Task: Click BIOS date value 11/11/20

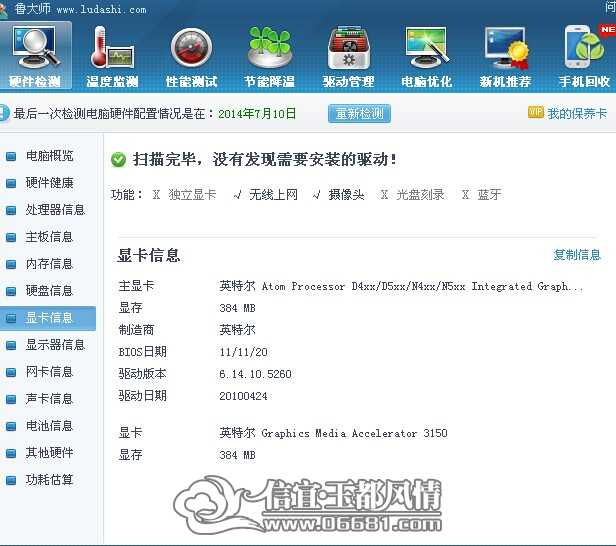Action: coord(243,352)
